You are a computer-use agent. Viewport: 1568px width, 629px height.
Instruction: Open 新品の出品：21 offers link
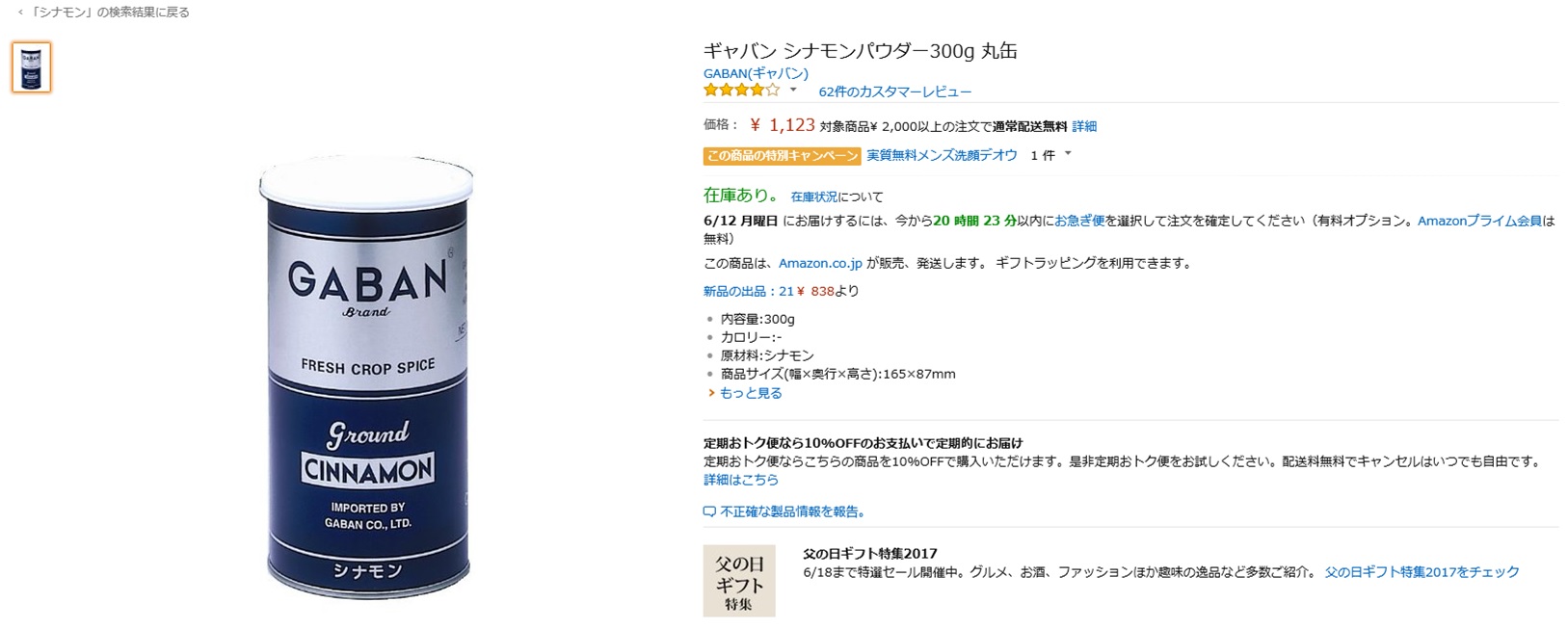tap(748, 291)
